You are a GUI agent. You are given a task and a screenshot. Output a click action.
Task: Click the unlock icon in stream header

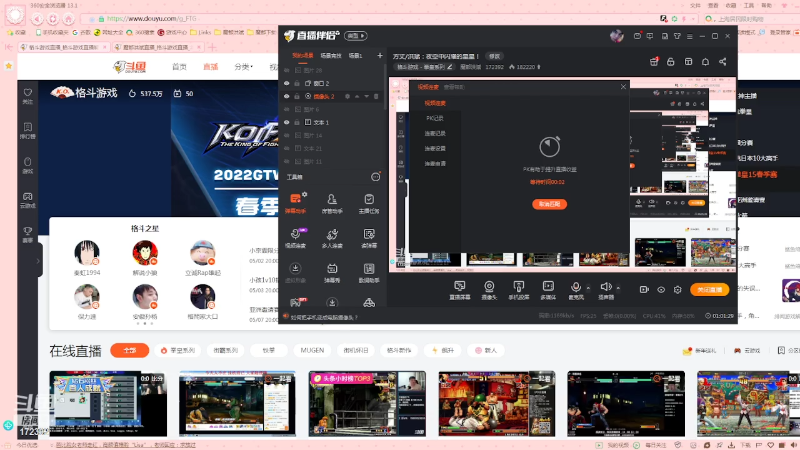coord(671,62)
